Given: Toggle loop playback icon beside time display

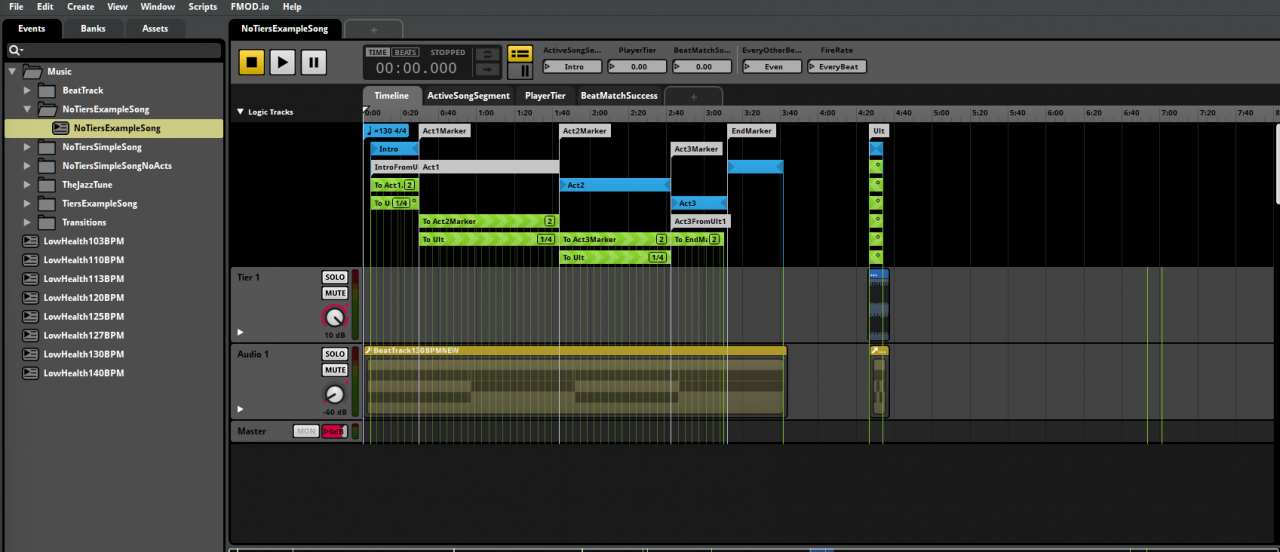Looking at the screenshot, I should [x=487, y=54].
